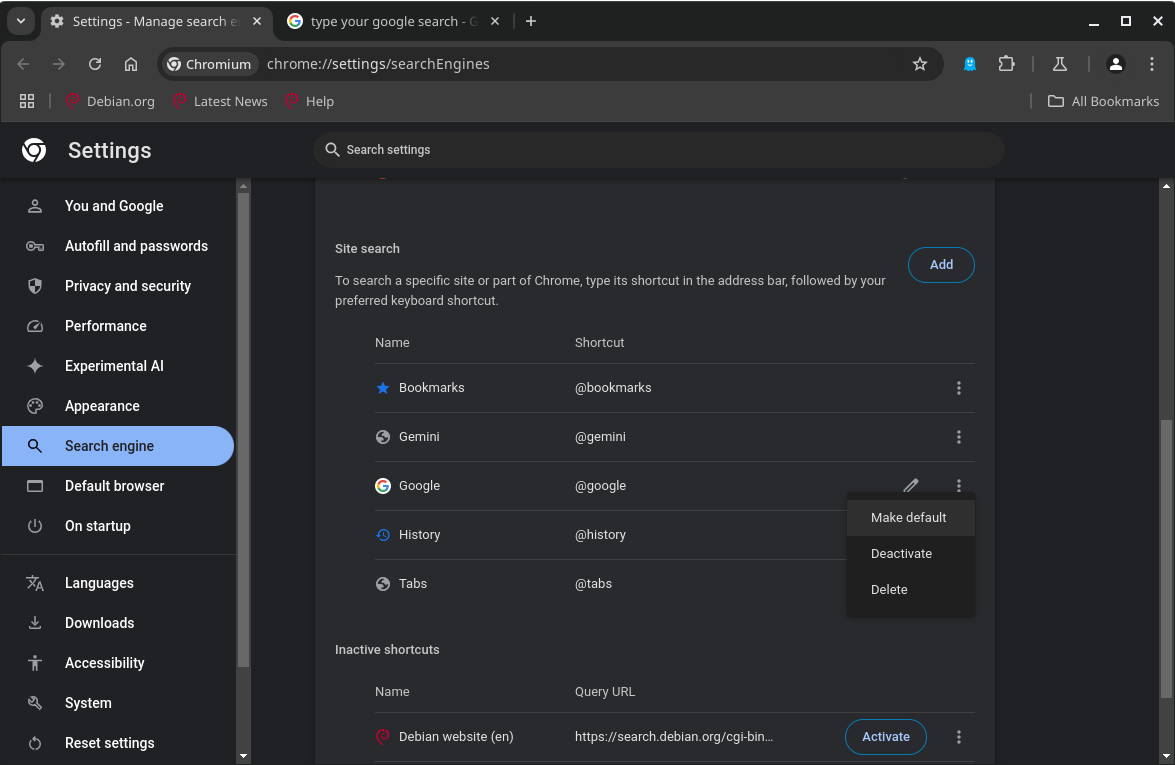The image size is (1175, 765).
Task: Choose Make default from context menu
Action: point(910,518)
